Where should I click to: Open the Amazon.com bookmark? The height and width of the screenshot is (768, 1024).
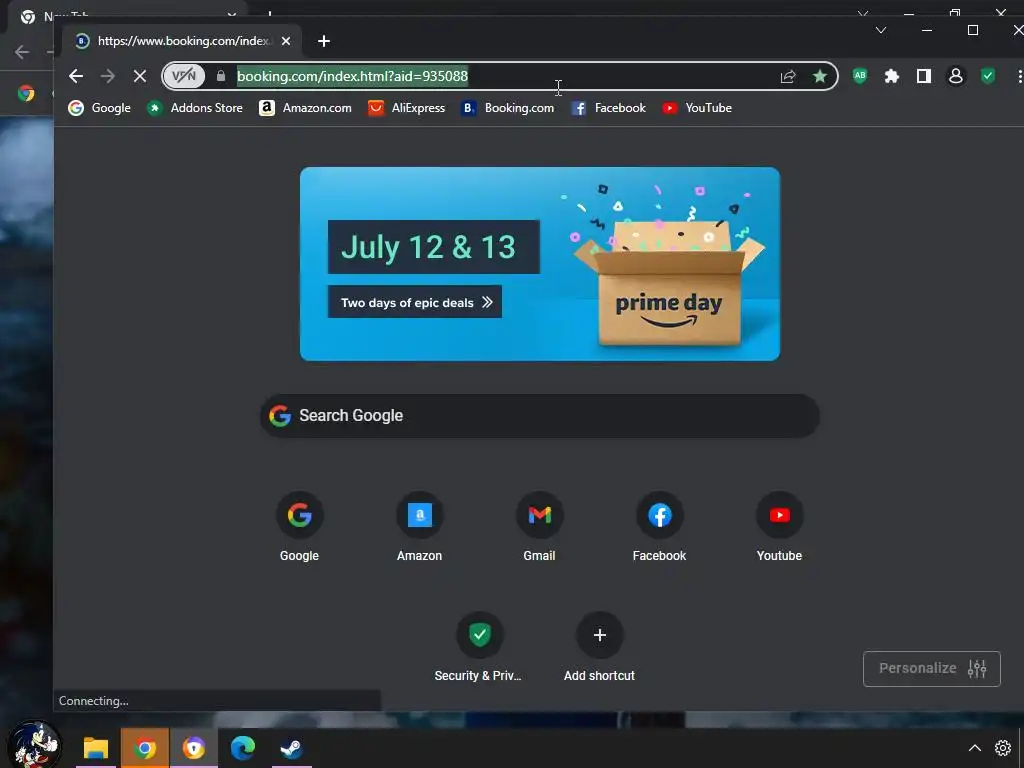click(306, 108)
